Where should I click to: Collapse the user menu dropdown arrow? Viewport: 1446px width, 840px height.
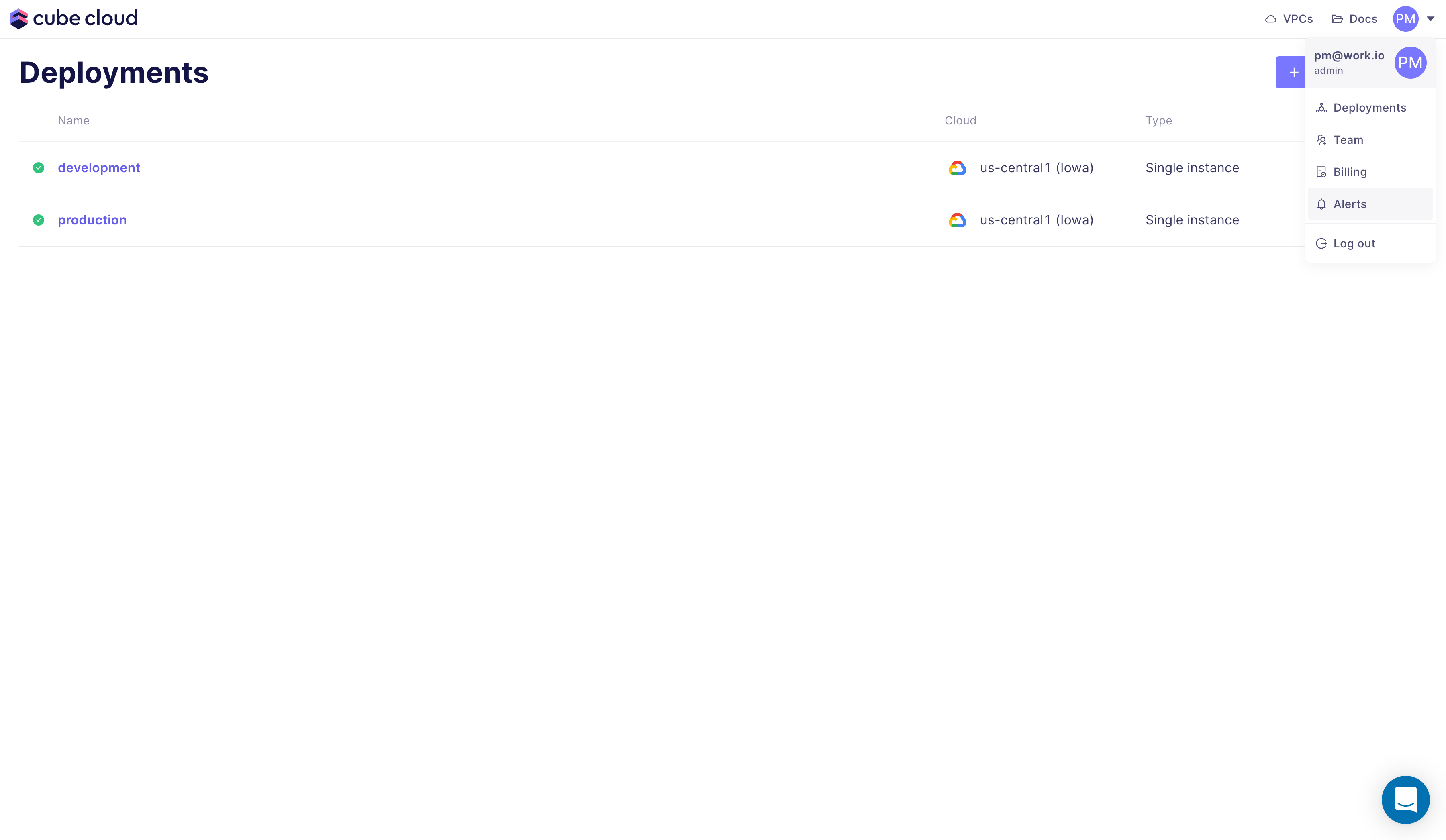click(1430, 19)
